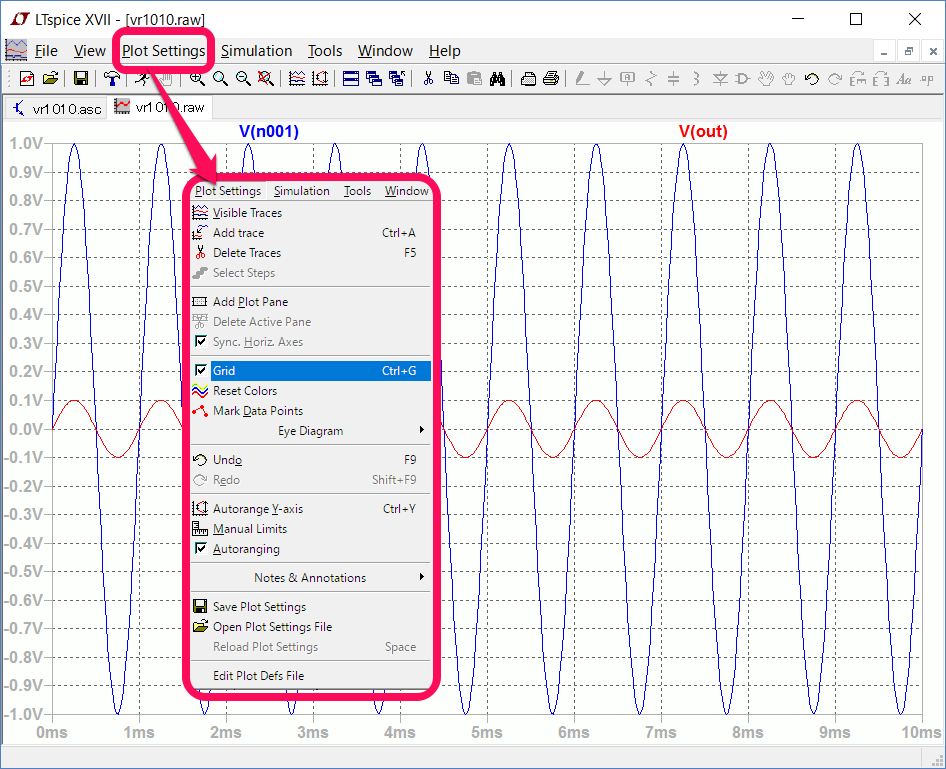The height and width of the screenshot is (769, 946).
Task: Click the redo arrow in the toolbar
Action: pos(835,78)
